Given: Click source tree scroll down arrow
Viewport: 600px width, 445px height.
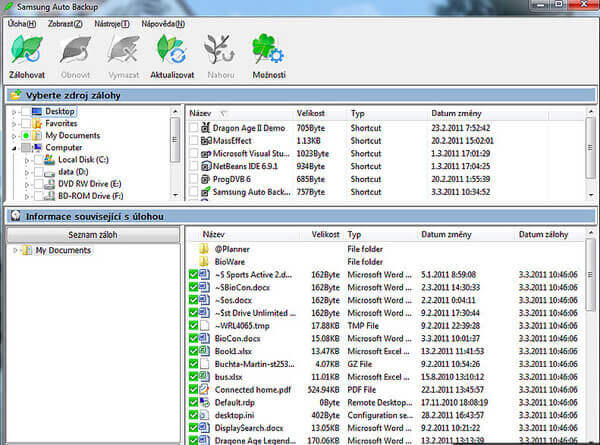Looking at the screenshot, I should tap(175, 195).
